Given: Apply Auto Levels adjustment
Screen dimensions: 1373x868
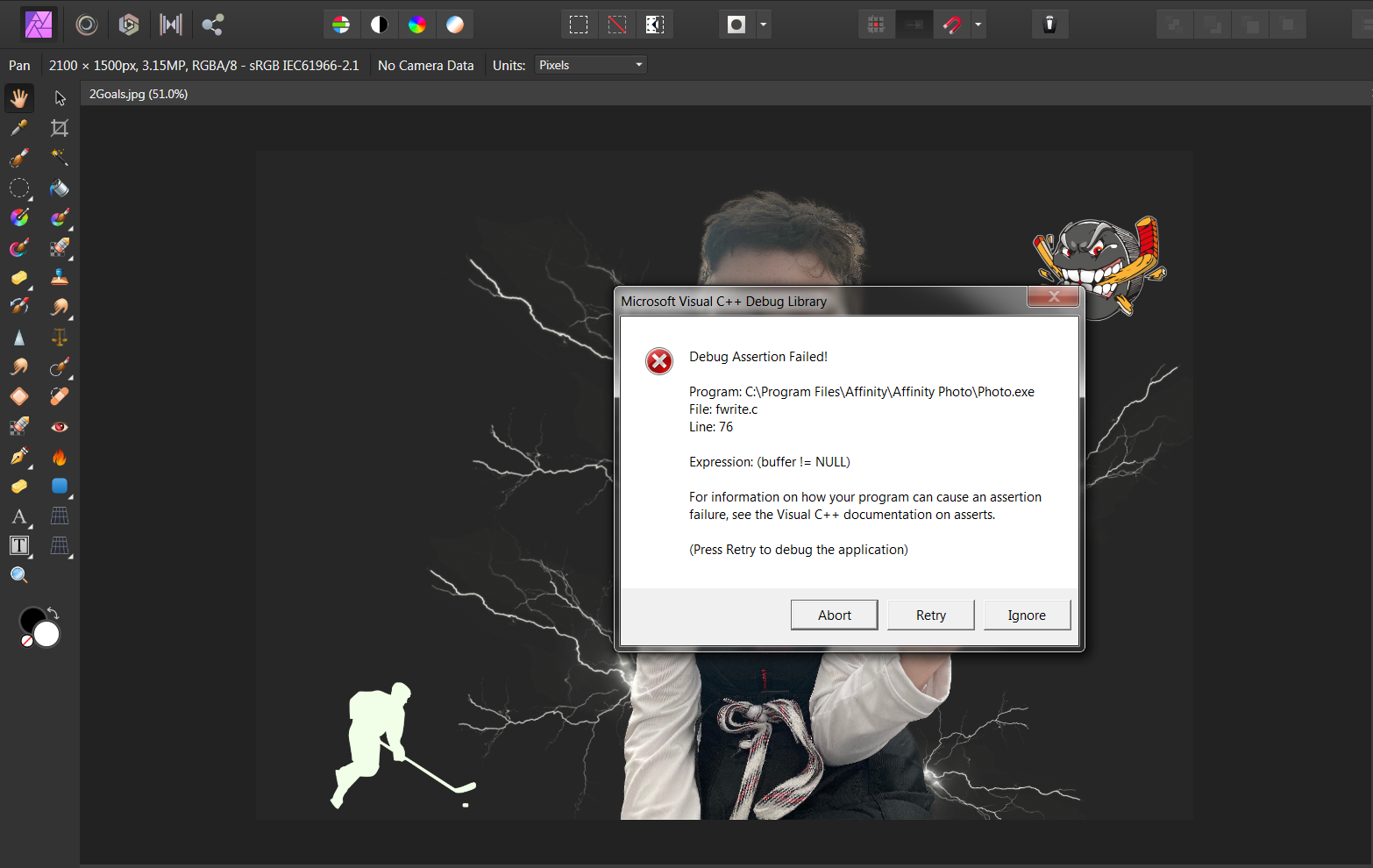Looking at the screenshot, I should click(341, 25).
